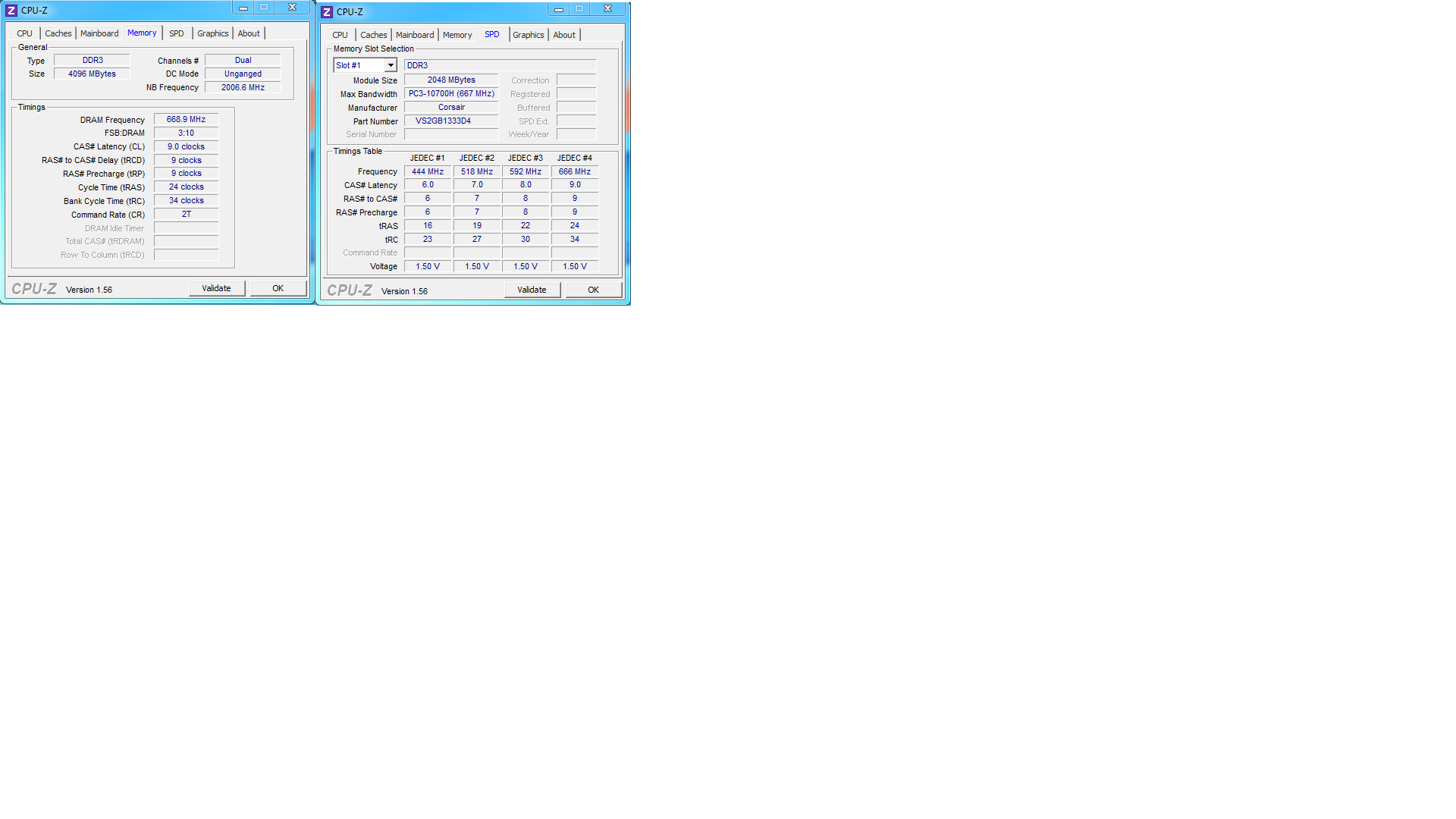Open About tab in right window
Viewport: 1456px width, 819px height.
(563, 35)
